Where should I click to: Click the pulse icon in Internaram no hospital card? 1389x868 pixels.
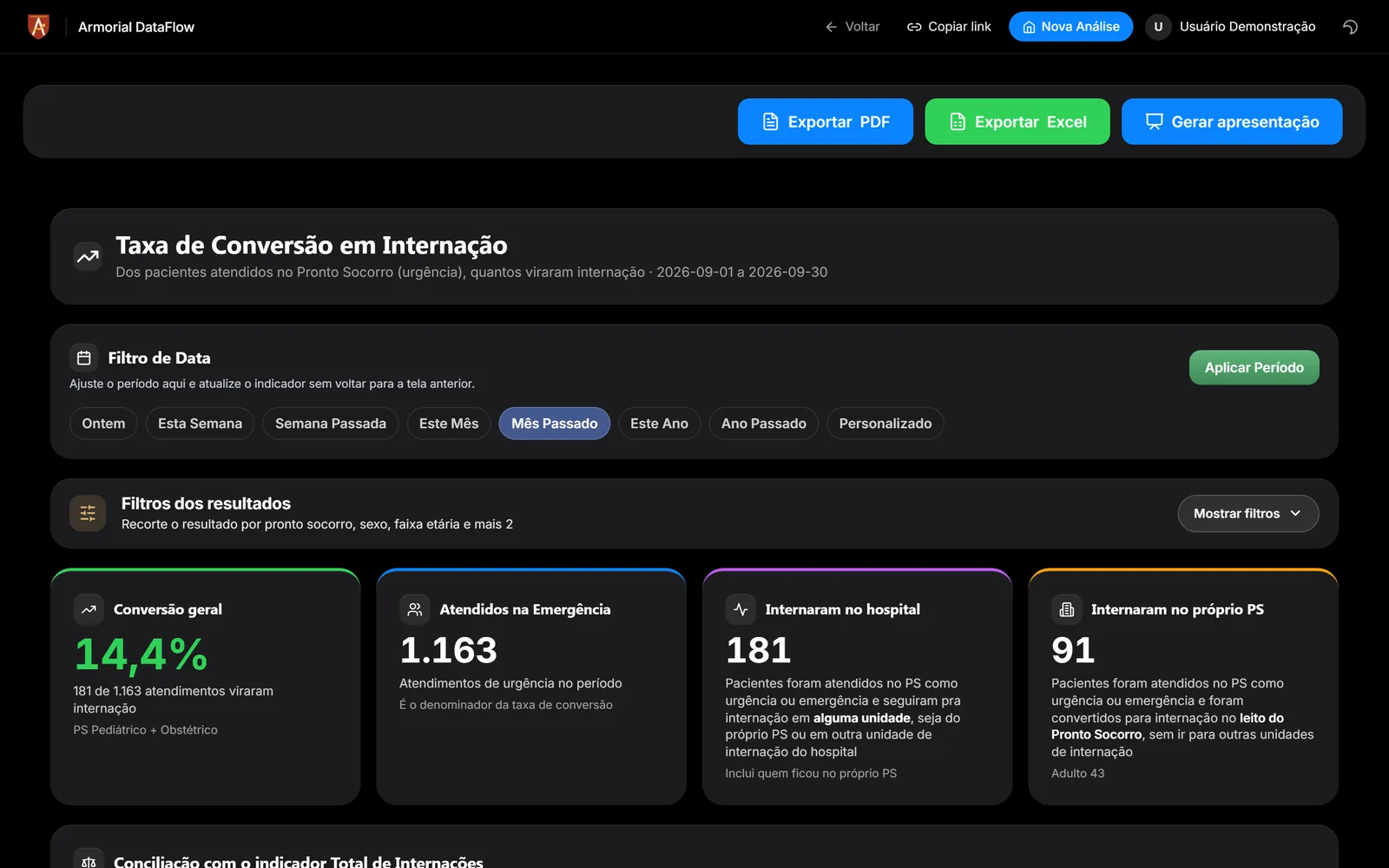(x=741, y=609)
